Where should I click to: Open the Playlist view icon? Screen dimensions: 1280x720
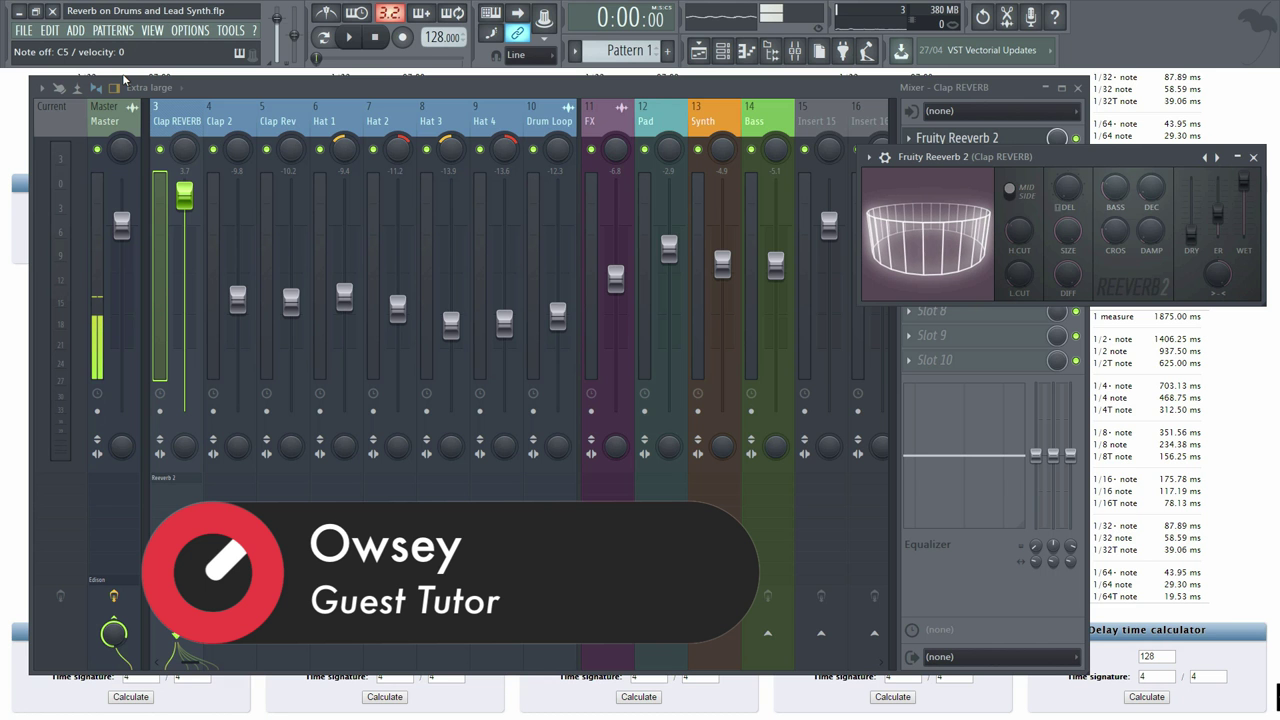pyautogui.click(x=698, y=51)
